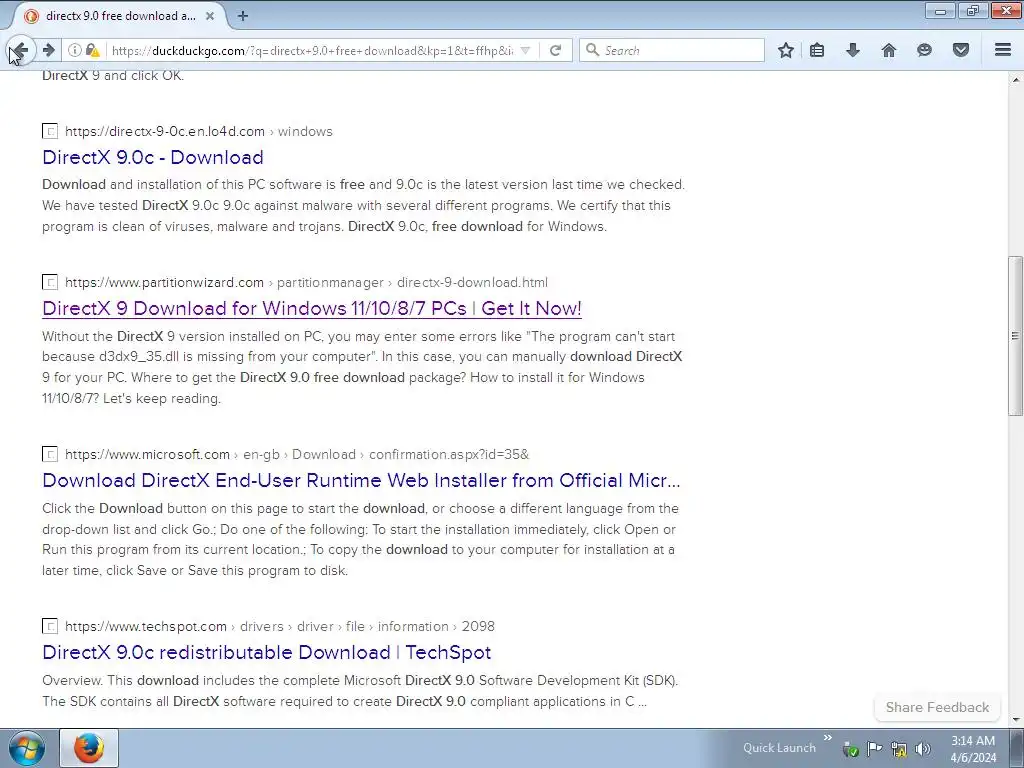Open a new tab with the plus button
Viewport: 1024px width, 768px height.
pyautogui.click(x=243, y=16)
